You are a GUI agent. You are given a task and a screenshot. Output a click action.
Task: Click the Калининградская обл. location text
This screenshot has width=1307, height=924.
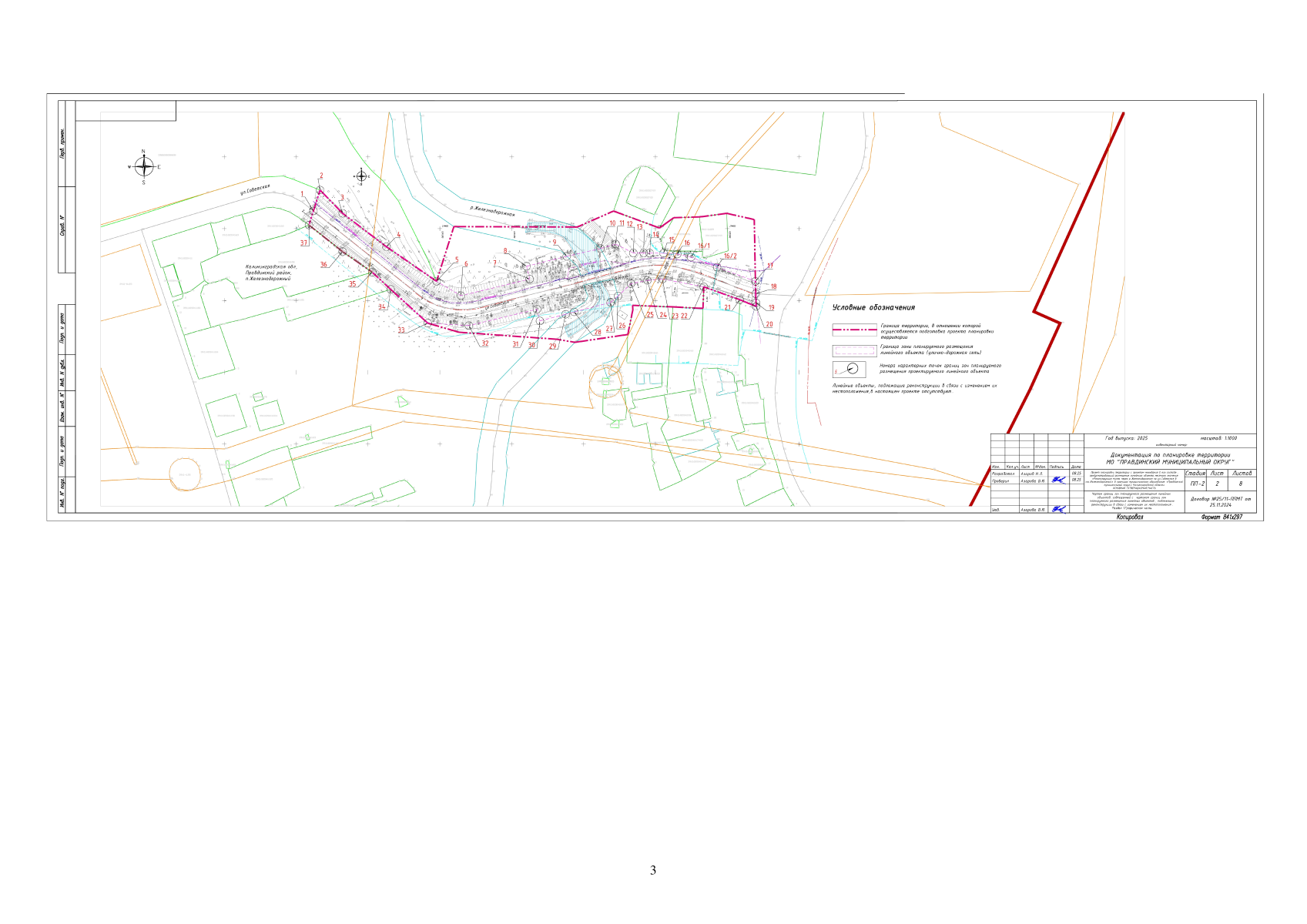pyautogui.click(x=270, y=272)
